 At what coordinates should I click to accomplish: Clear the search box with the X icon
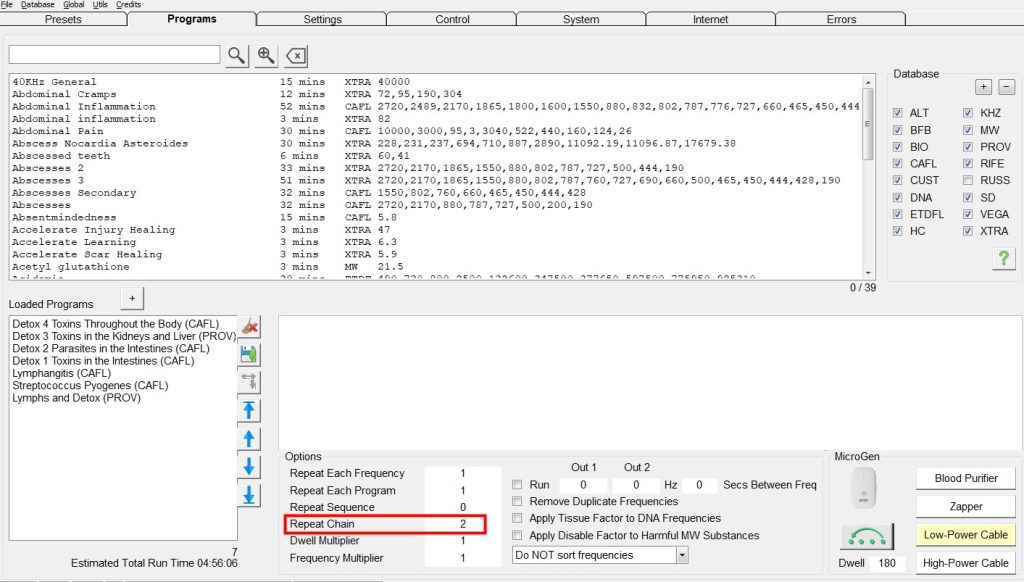tap(296, 55)
